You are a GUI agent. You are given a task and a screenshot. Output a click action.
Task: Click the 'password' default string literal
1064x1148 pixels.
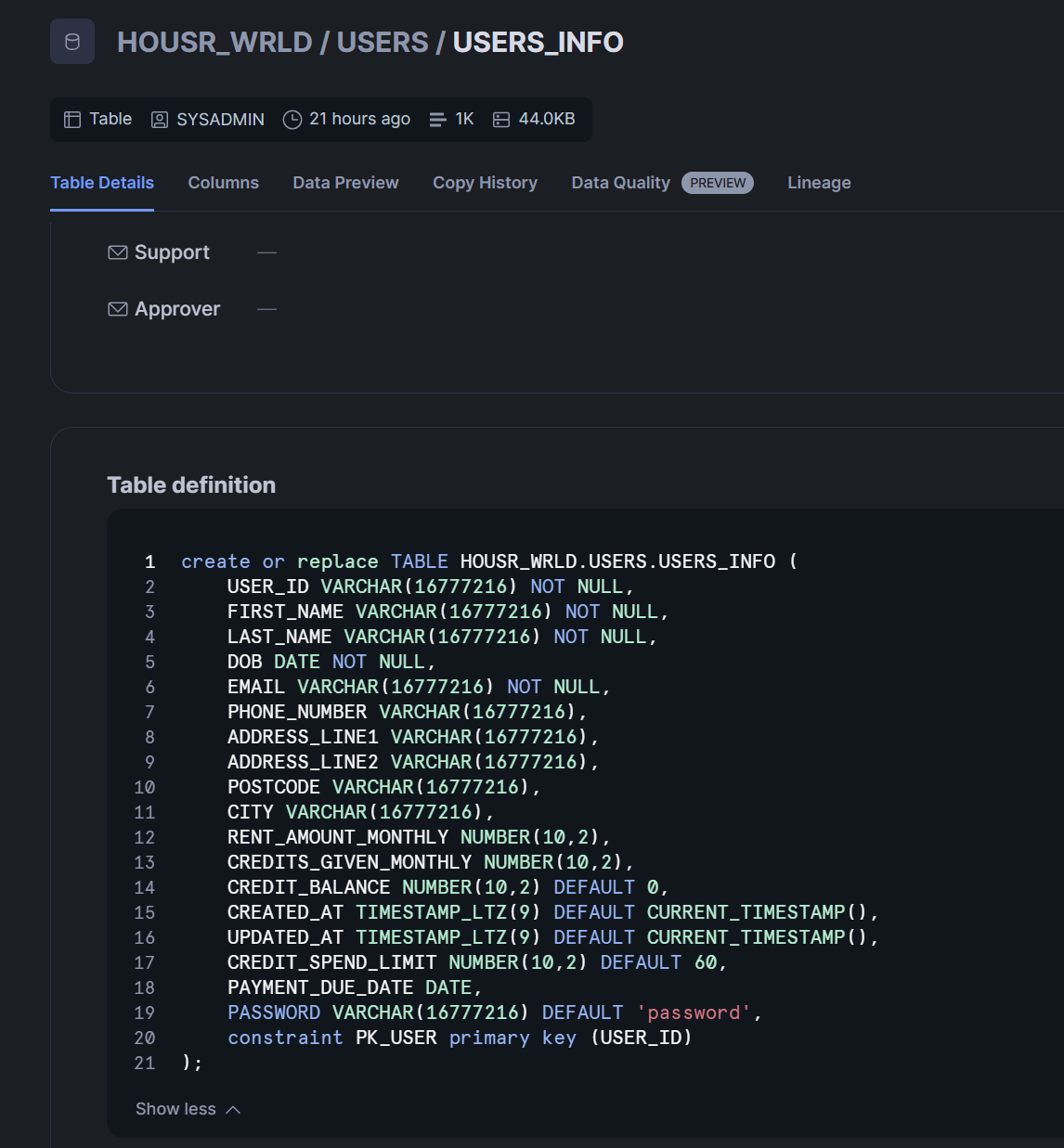coord(694,1013)
